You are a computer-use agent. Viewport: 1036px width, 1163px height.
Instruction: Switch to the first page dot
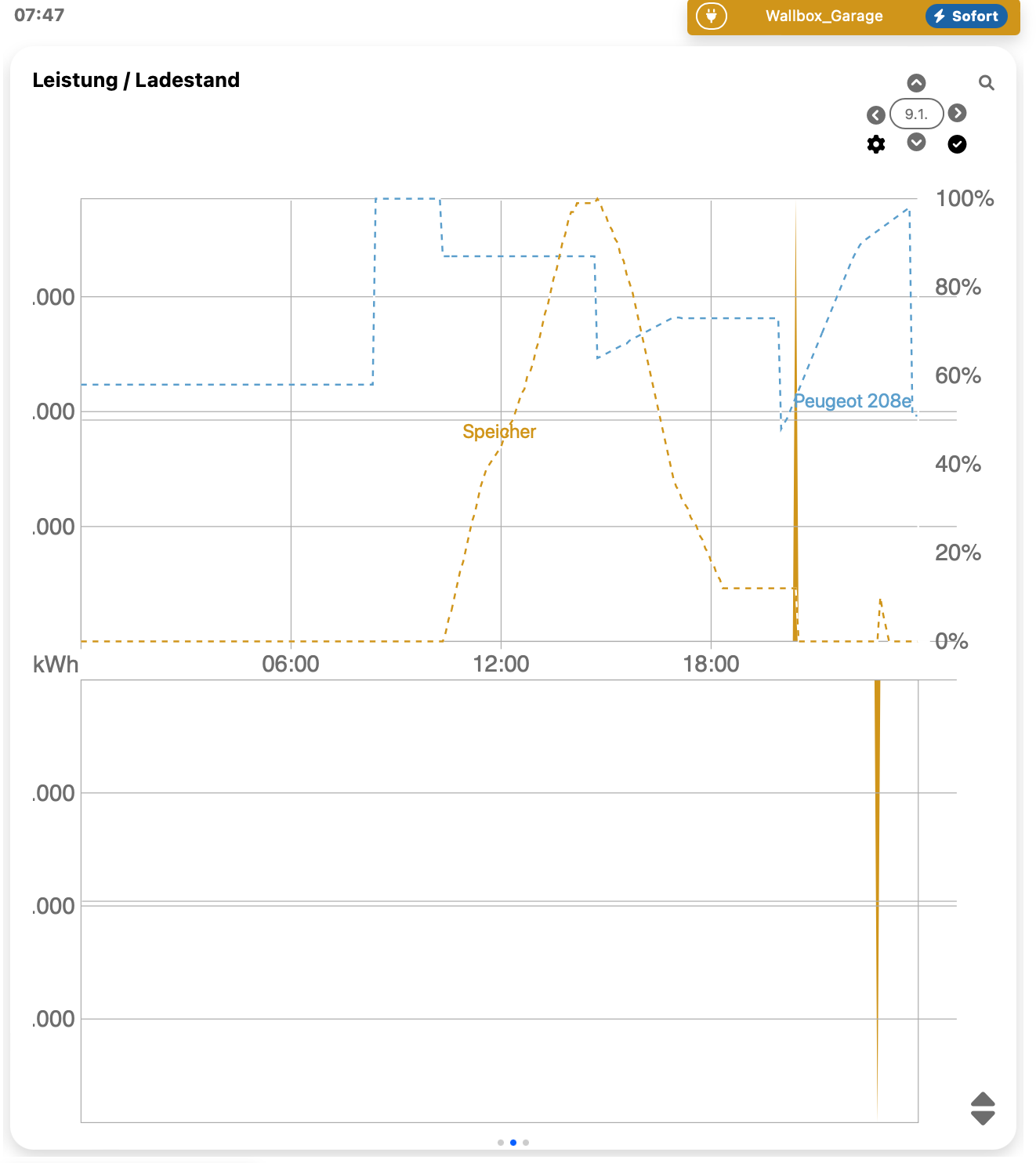[501, 1143]
